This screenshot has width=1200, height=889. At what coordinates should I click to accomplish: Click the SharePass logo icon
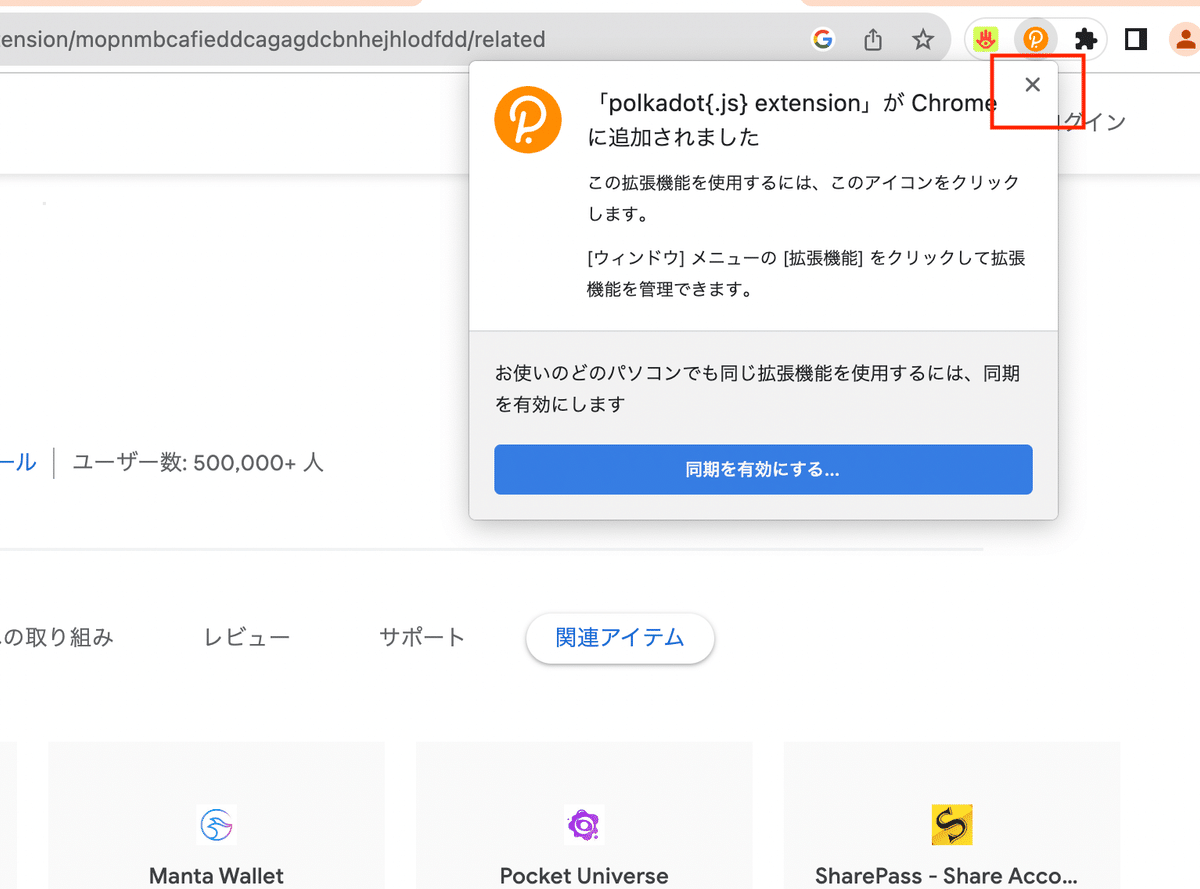[952, 826]
